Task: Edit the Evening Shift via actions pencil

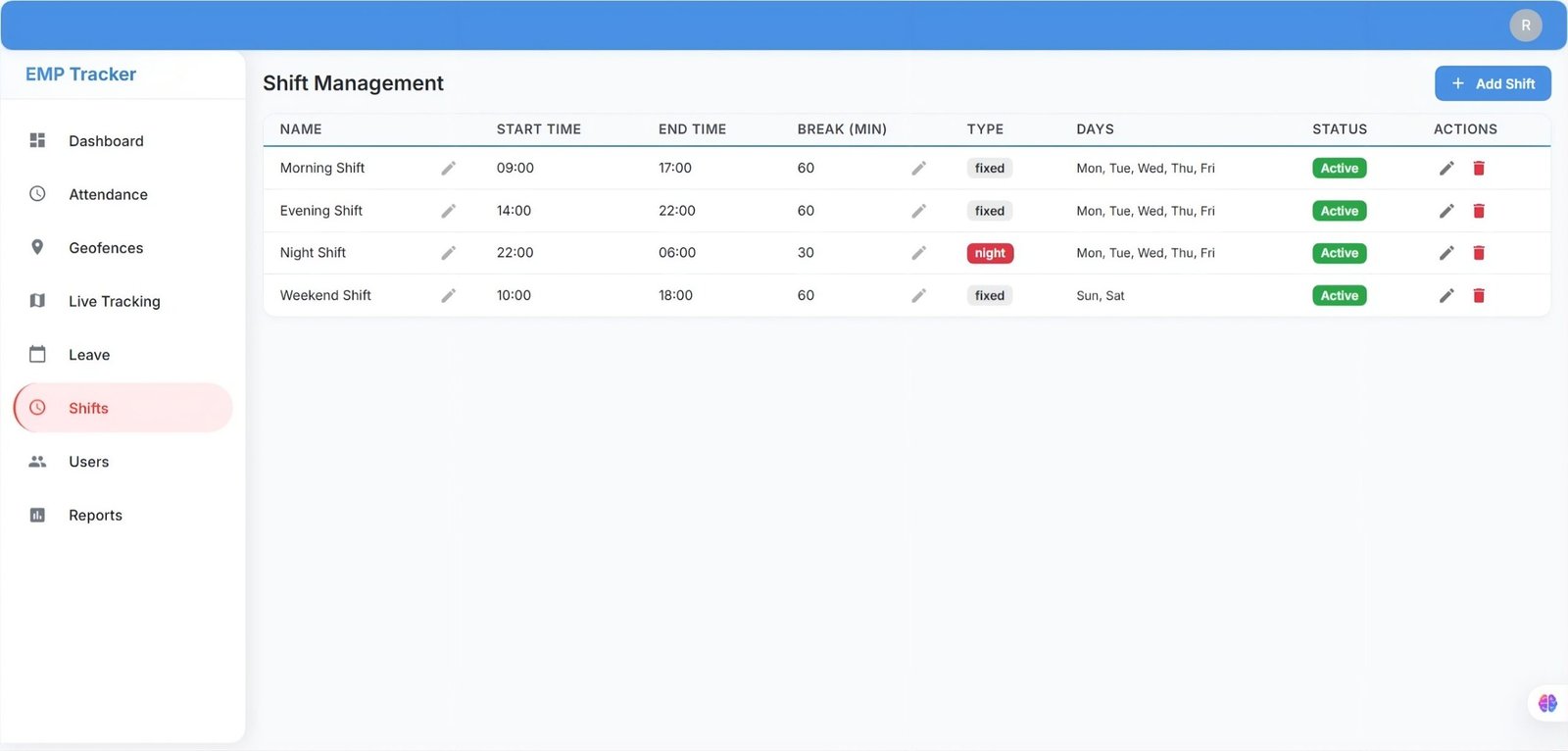Action: click(1446, 211)
